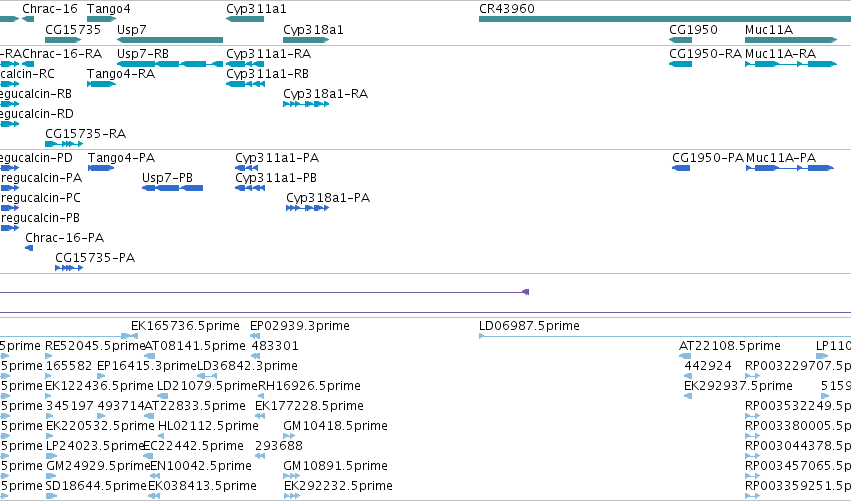This screenshot has height=501, width=851.
Task: Select the Tango4-PA protein feature
Action: 101,168
